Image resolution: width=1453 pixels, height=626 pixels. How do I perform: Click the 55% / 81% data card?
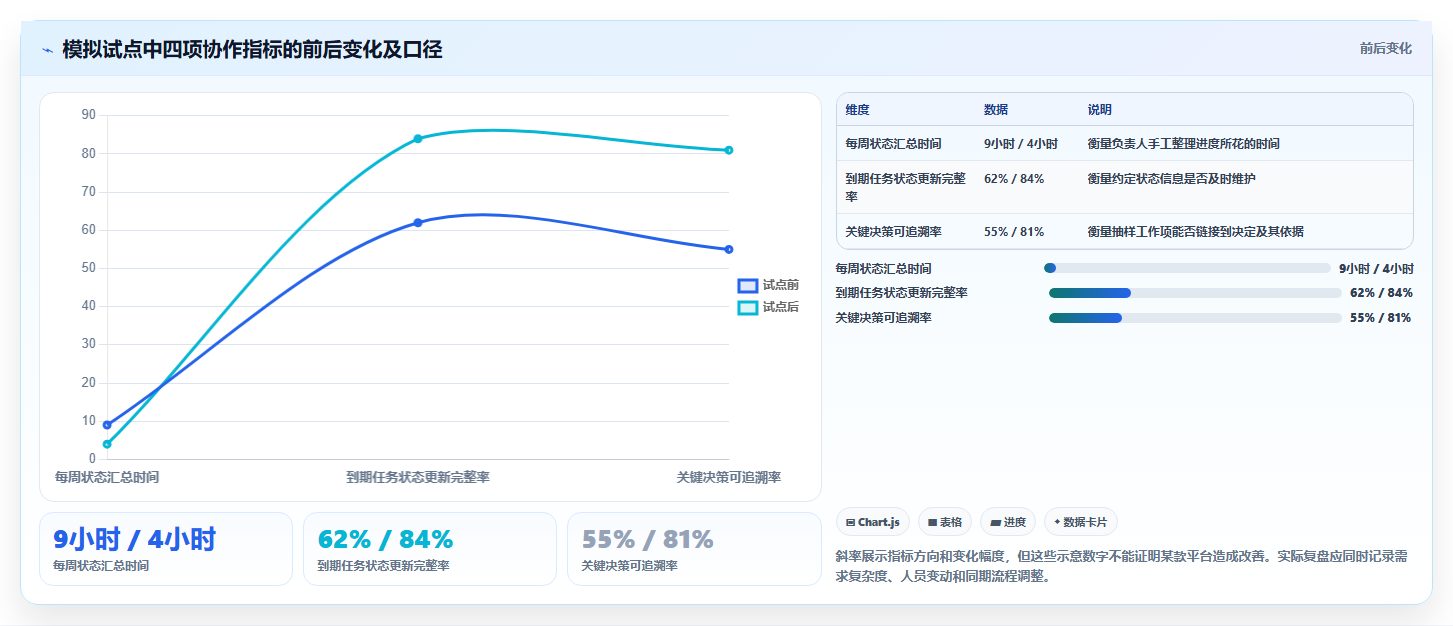[694, 549]
